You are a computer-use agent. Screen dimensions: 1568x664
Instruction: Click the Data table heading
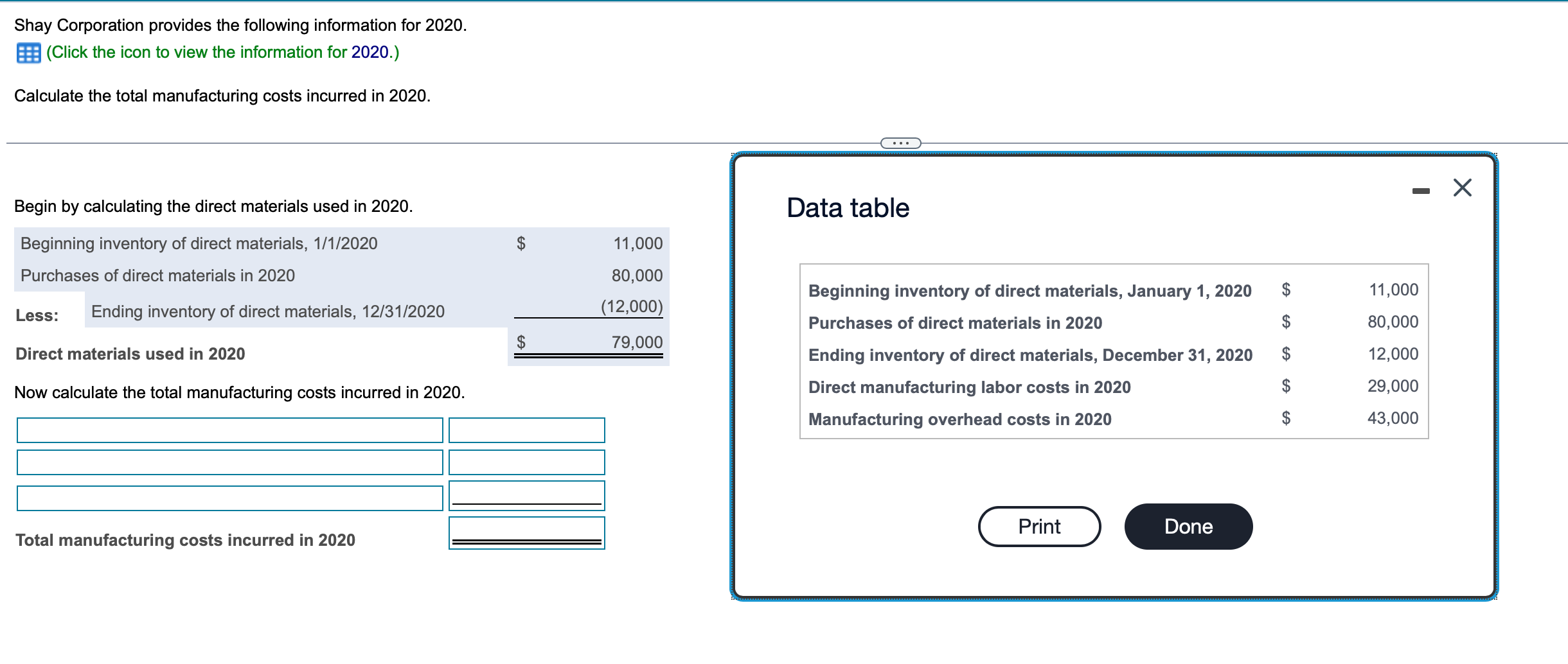pos(848,208)
